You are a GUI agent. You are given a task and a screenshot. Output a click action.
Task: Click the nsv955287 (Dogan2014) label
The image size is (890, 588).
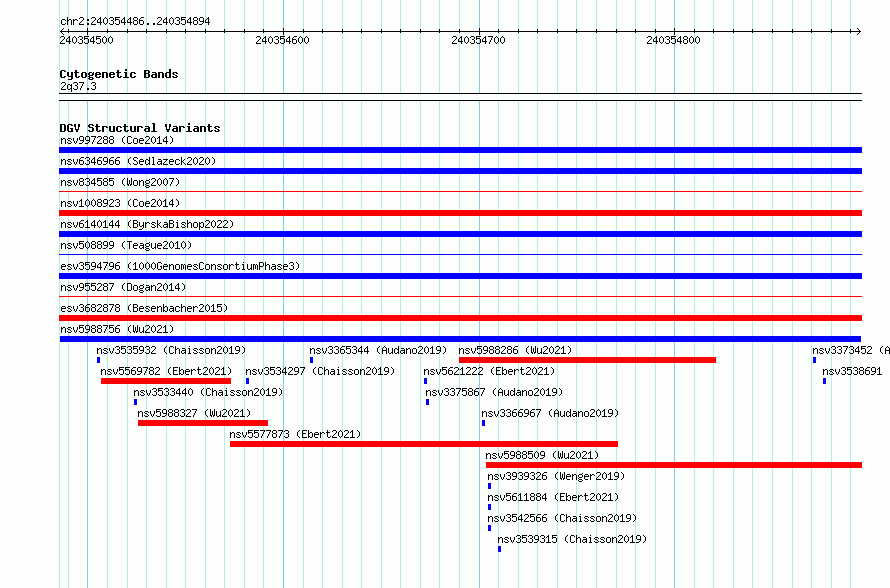[123, 287]
